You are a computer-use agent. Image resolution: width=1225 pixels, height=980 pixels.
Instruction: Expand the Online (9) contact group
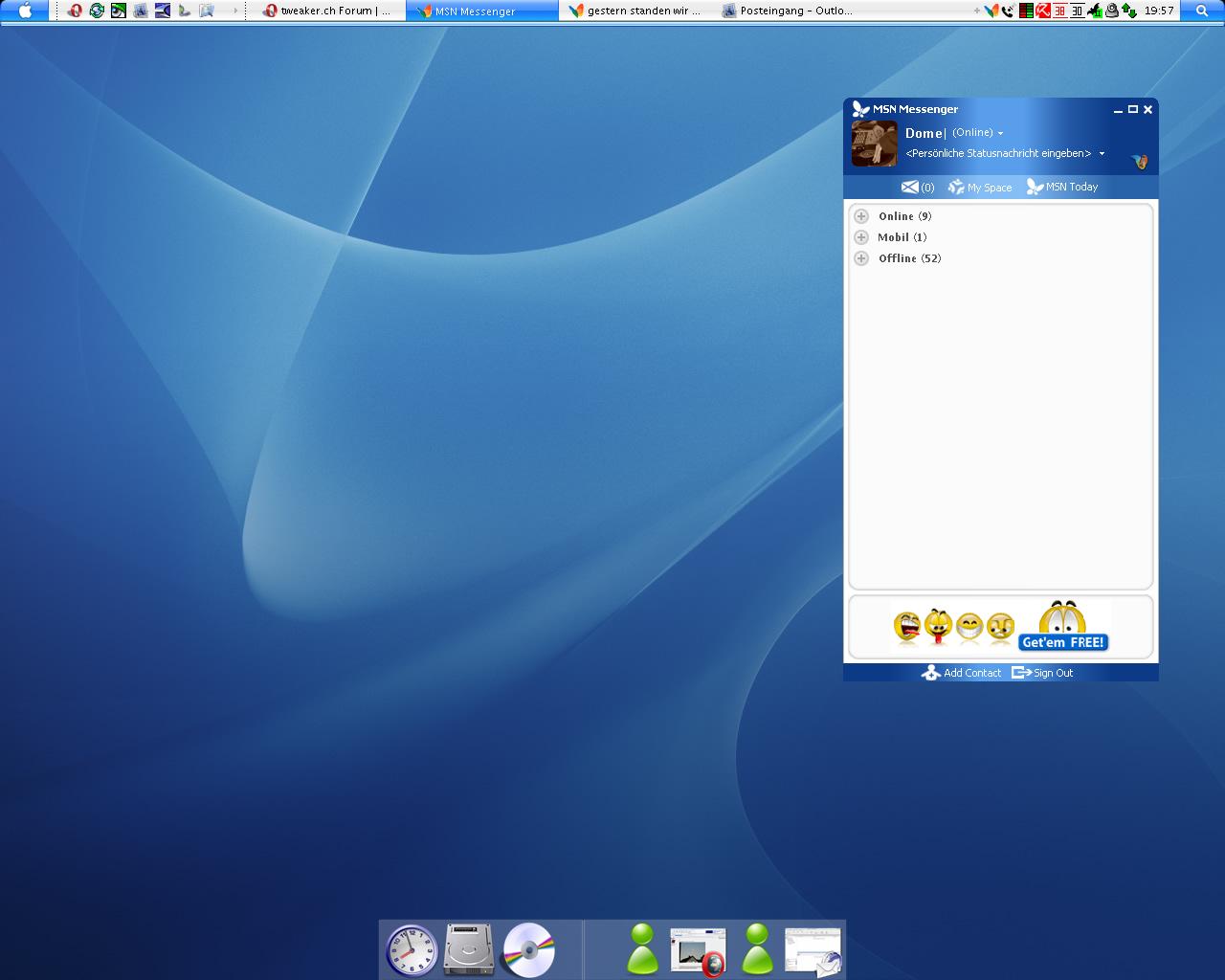[861, 216]
